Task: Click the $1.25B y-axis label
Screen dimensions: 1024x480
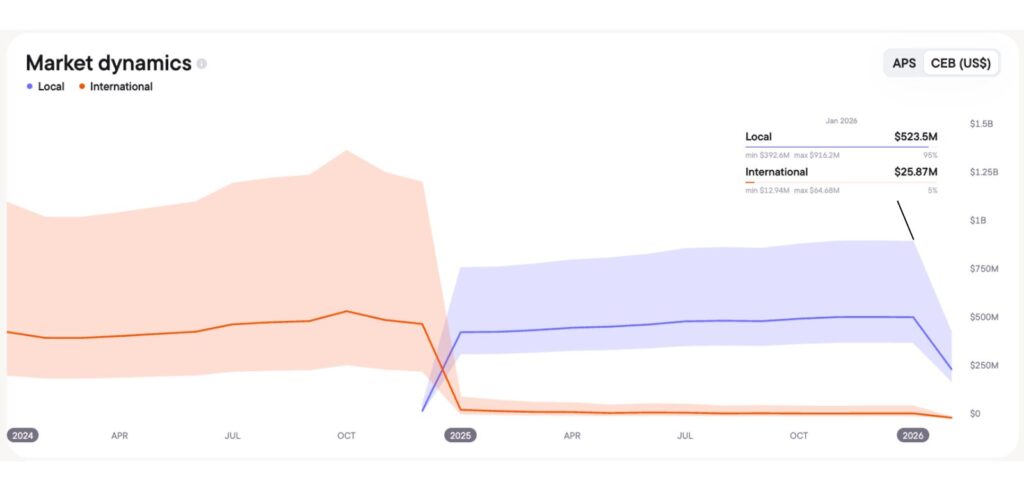Action: [x=983, y=172]
